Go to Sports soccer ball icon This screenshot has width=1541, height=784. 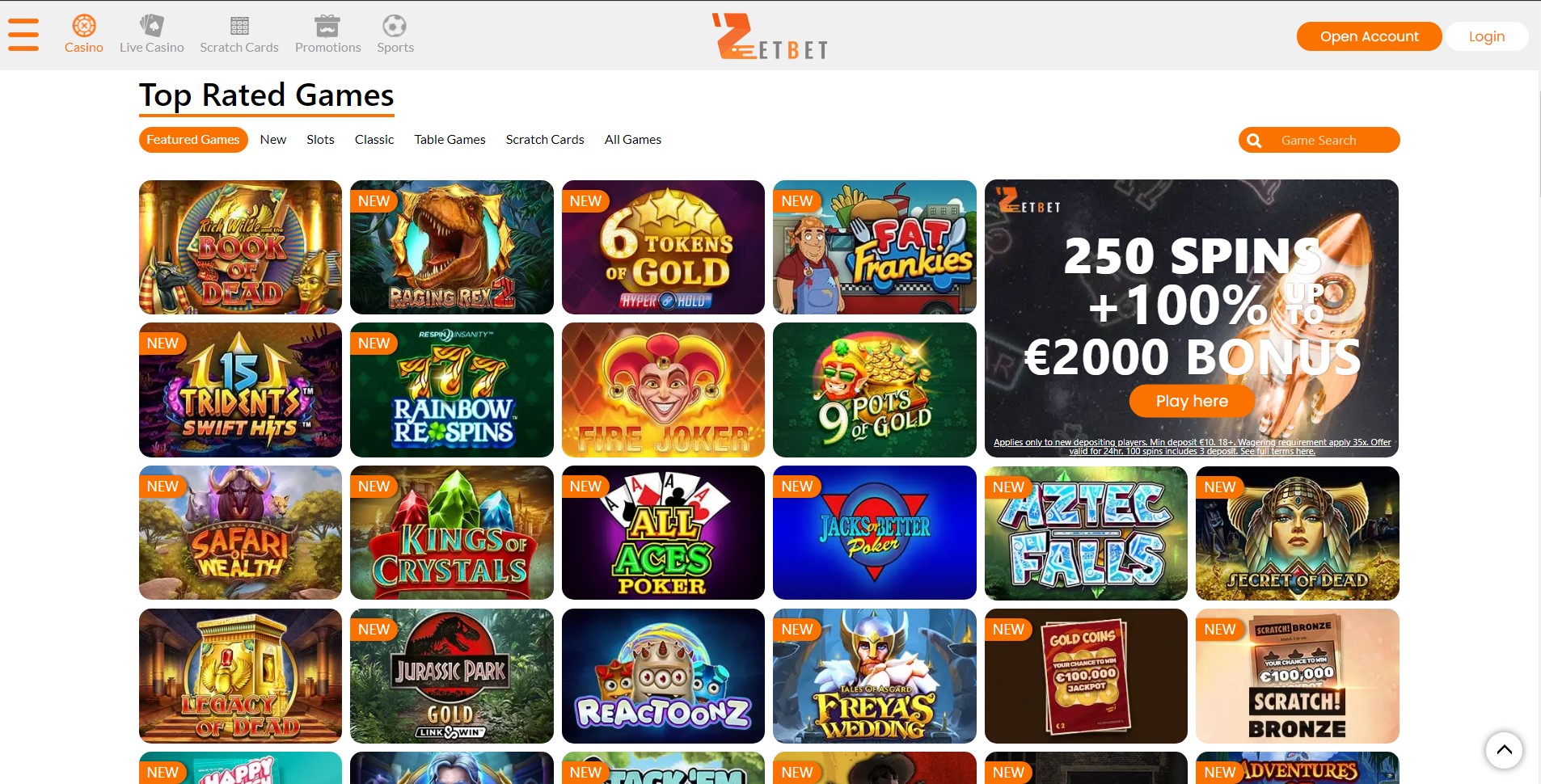(x=395, y=26)
